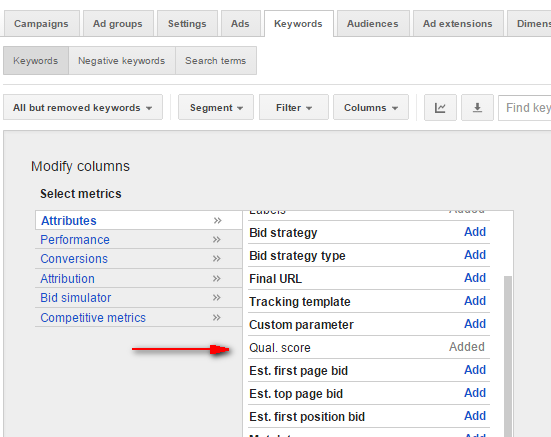The image size is (551, 437).
Task: Expand chevron beside Performance
Action: pyautogui.click(x=217, y=240)
